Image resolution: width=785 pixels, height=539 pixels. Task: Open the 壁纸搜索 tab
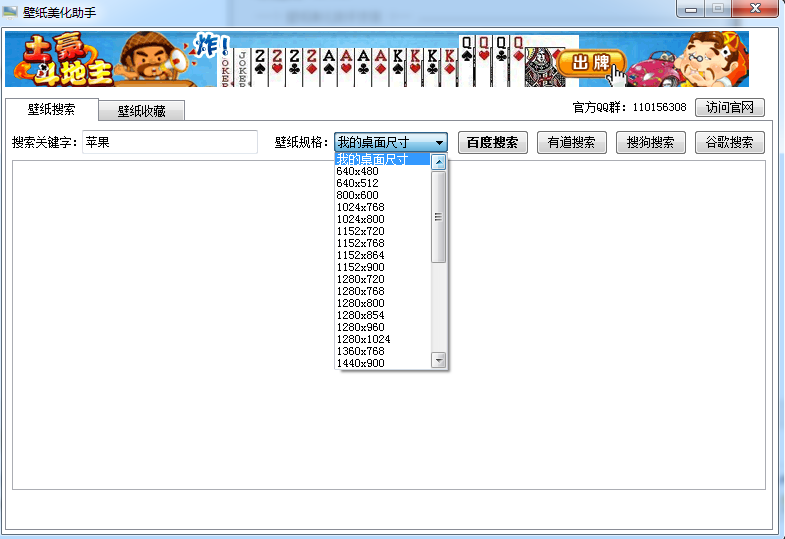tap(52, 109)
